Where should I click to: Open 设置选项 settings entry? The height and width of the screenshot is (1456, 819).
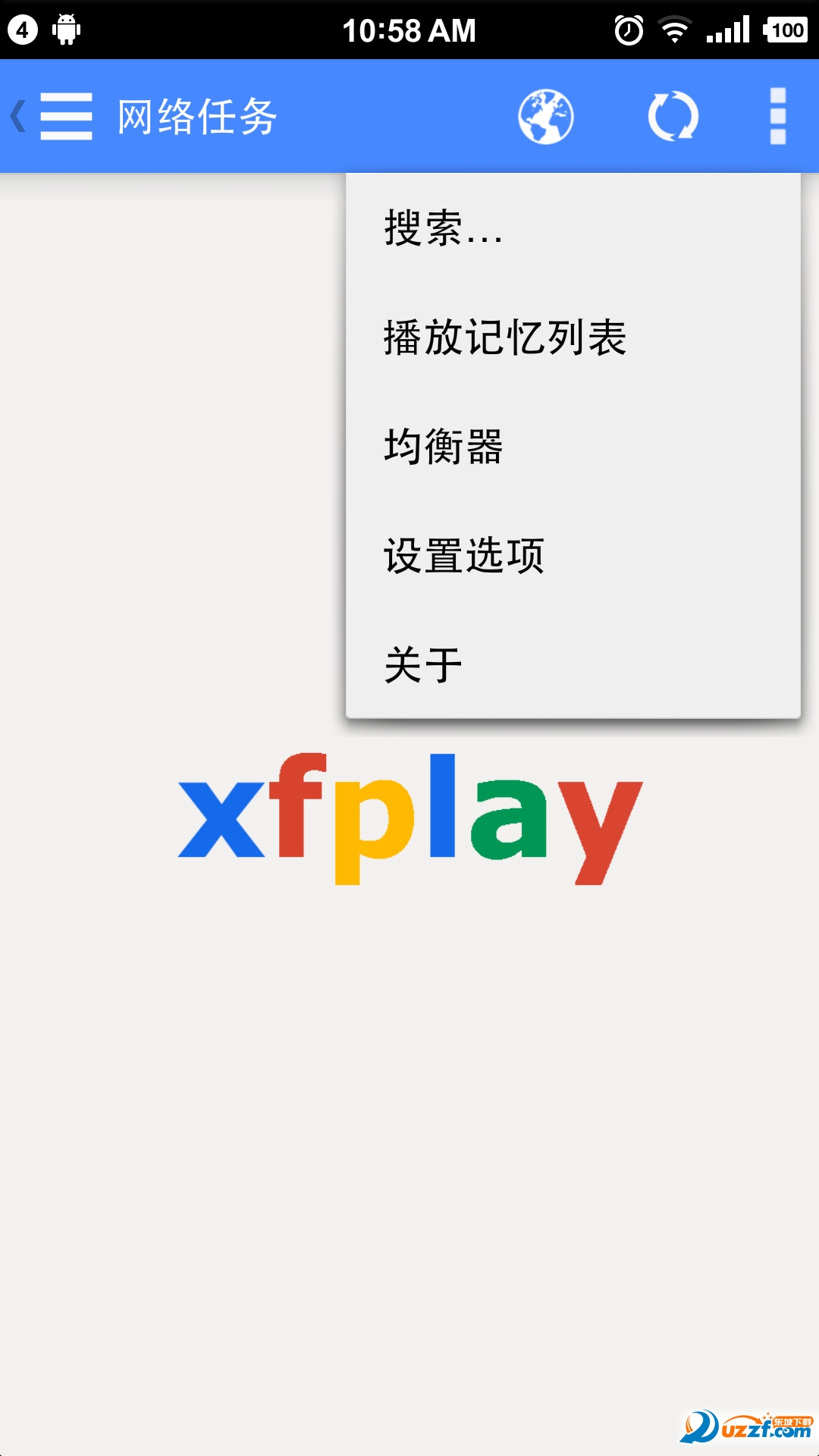tap(573, 555)
